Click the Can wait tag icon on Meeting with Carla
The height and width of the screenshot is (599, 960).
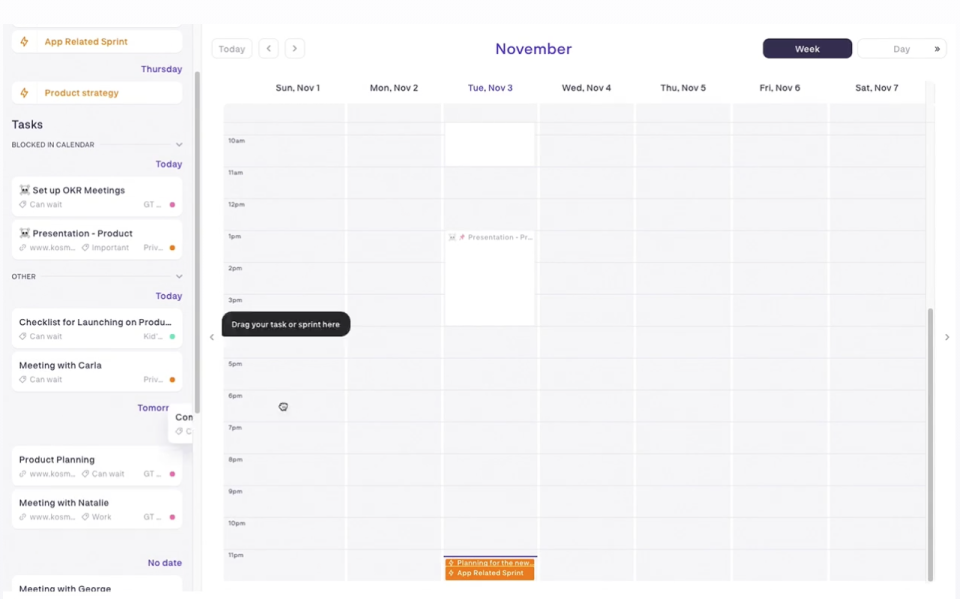[x=22, y=378]
